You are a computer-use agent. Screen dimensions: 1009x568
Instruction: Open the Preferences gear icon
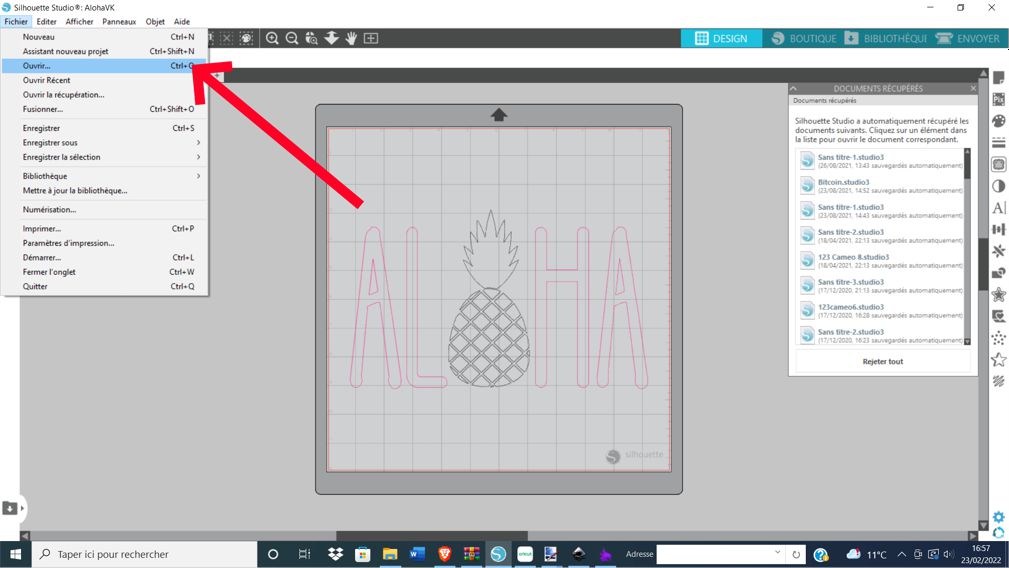pos(999,517)
